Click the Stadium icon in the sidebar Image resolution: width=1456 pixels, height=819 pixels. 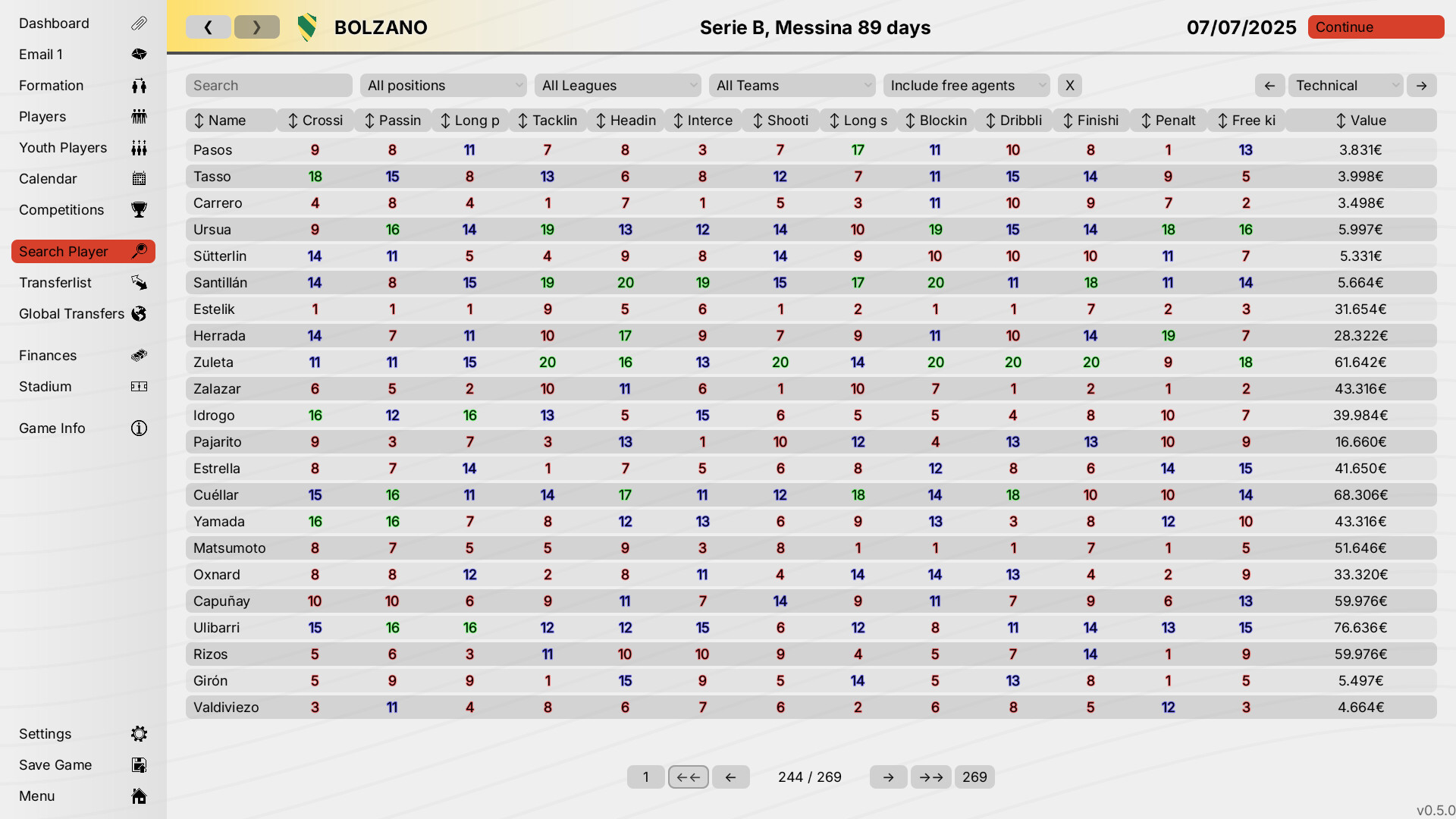click(139, 386)
